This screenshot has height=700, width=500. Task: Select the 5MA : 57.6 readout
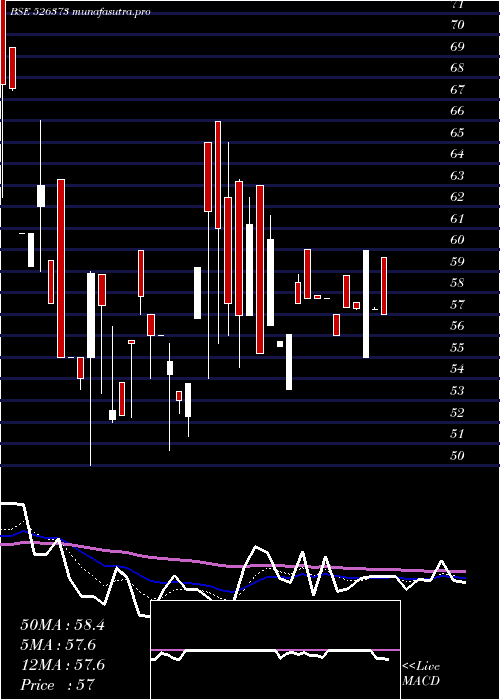point(58,645)
